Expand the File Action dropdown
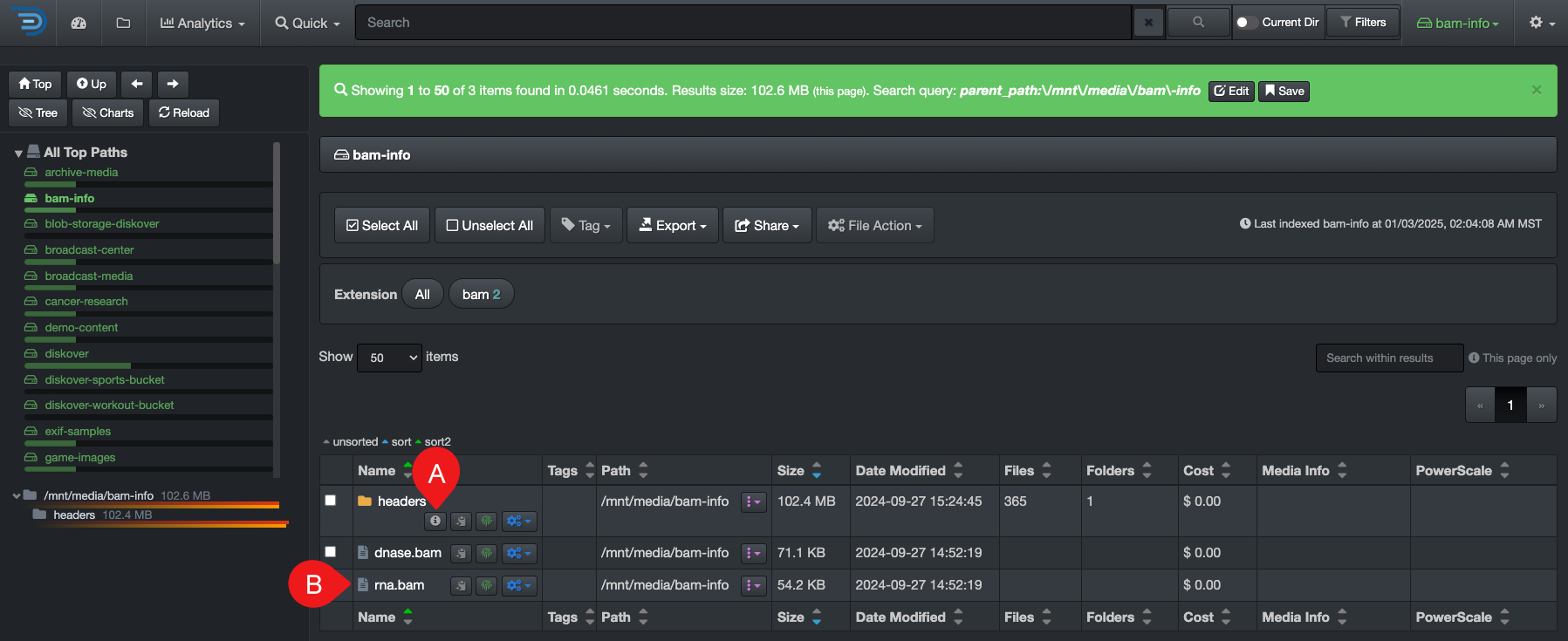 click(874, 225)
